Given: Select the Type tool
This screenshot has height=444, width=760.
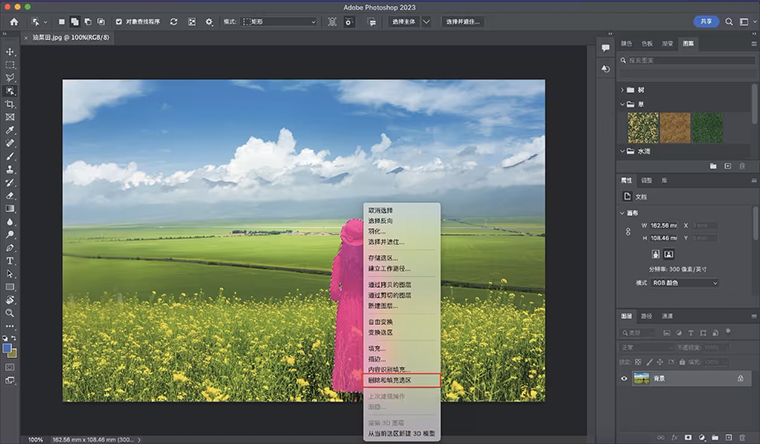Looking at the screenshot, I should (x=10, y=260).
